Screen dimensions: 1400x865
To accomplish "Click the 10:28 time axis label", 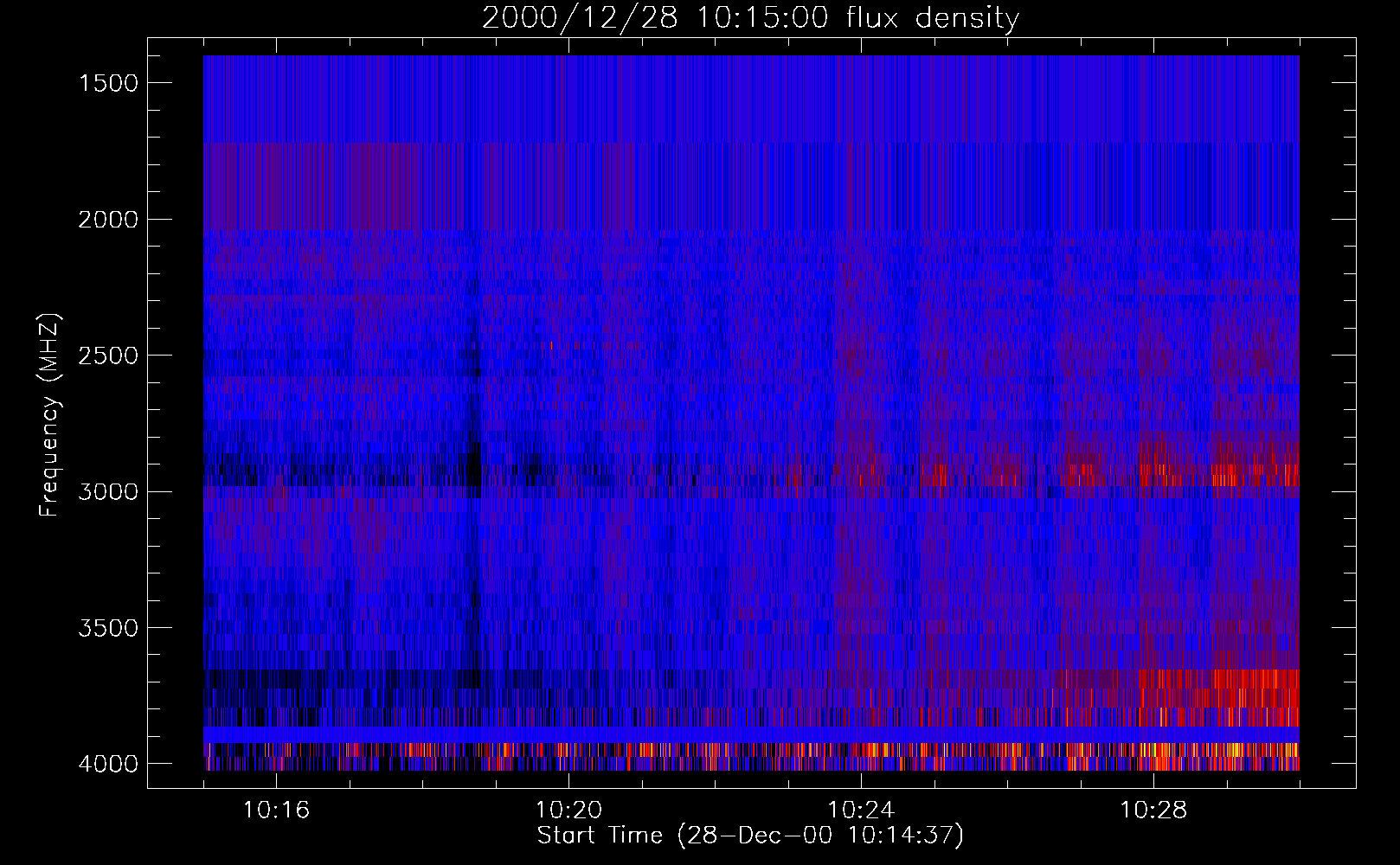I will 1153,811.
